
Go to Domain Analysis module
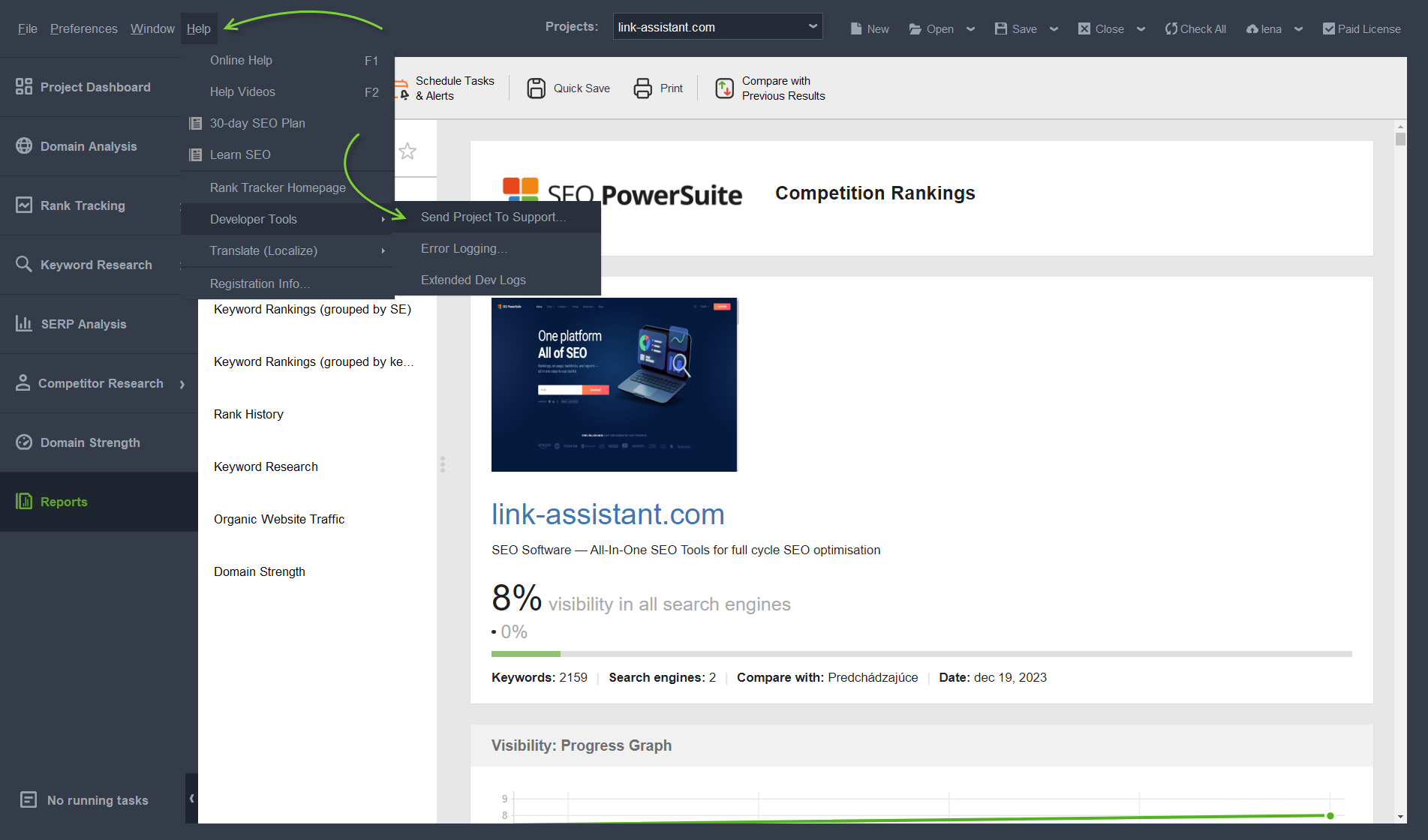(89, 146)
